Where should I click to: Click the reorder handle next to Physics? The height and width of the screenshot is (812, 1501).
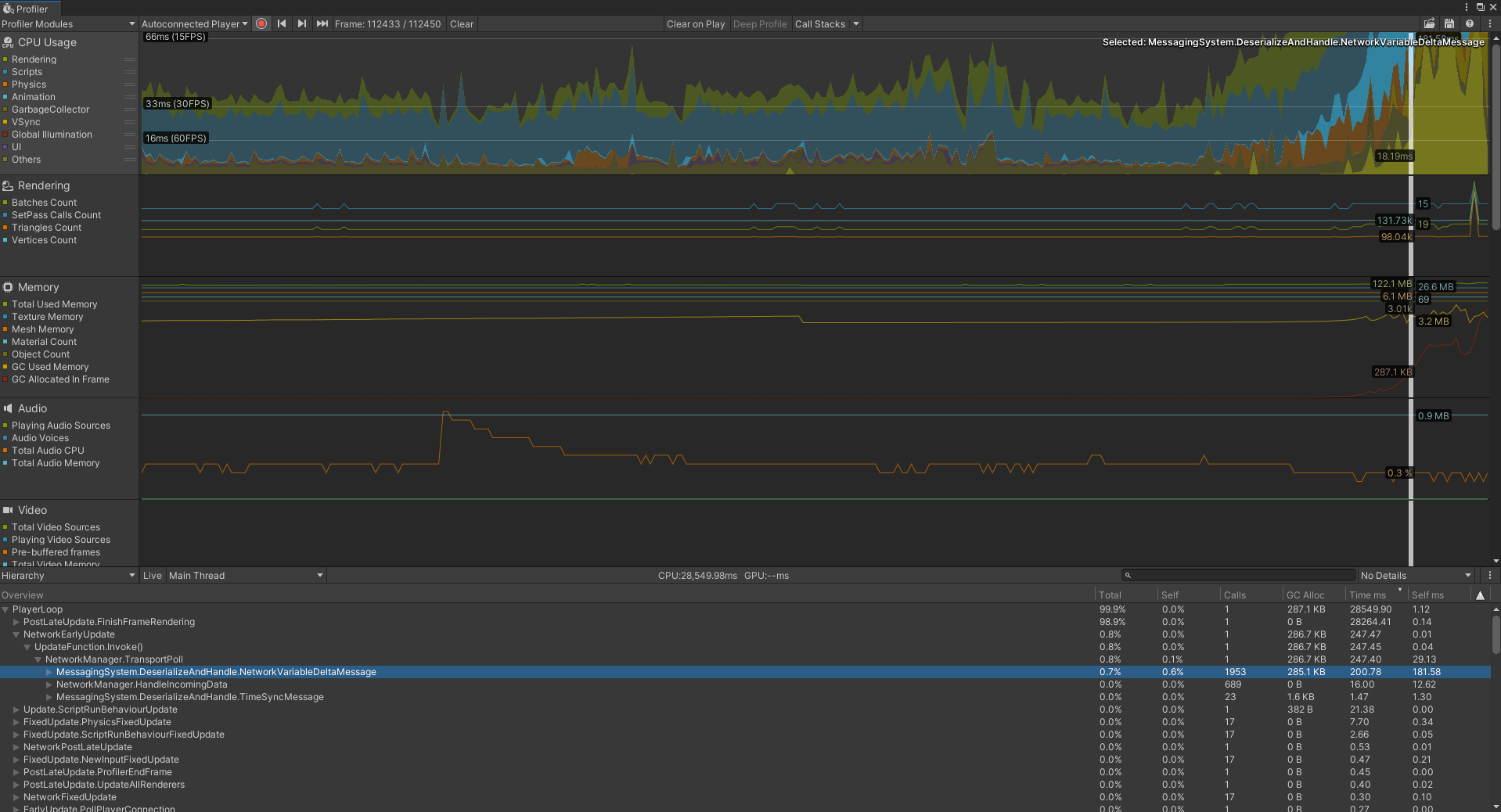(x=130, y=84)
